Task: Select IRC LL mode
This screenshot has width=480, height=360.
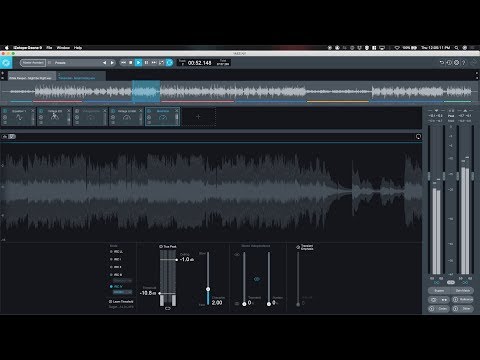Action: 116,252
